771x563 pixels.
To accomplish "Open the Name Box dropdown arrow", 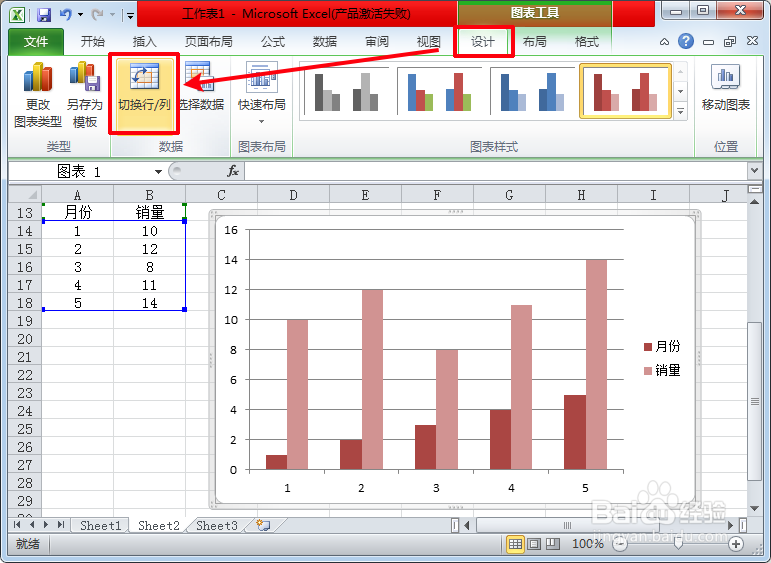I will [158, 172].
